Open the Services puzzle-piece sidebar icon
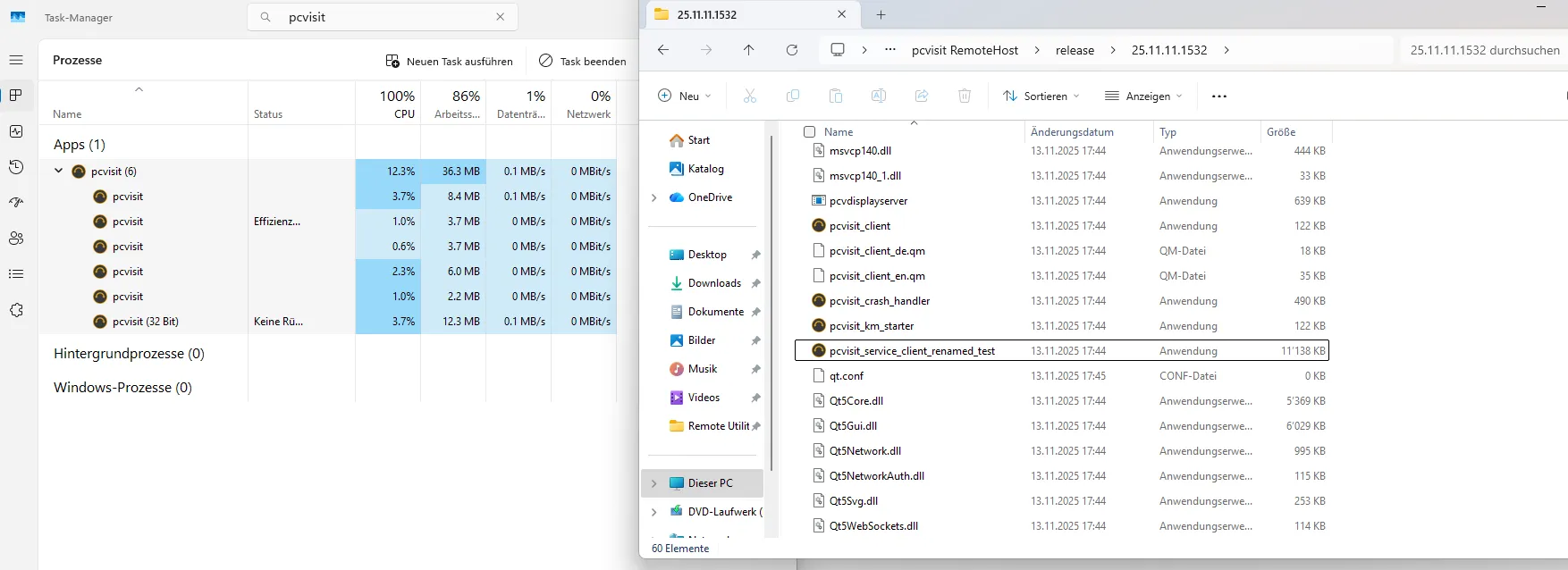Image resolution: width=1568 pixels, height=570 pixels. click(x=16, y=310)
